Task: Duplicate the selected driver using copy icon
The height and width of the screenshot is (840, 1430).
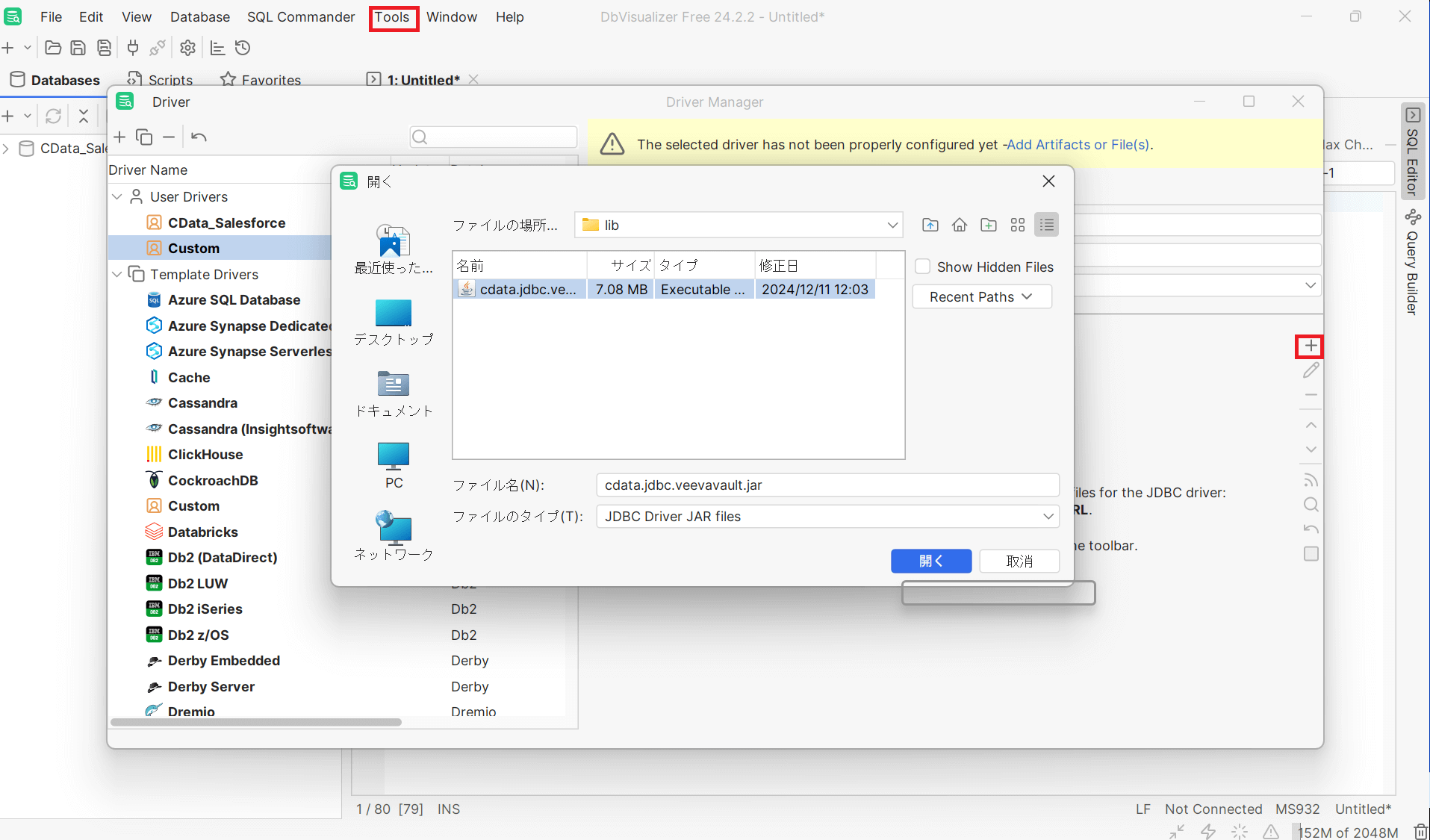Action: pyautogui.click(x=143, y=137)
